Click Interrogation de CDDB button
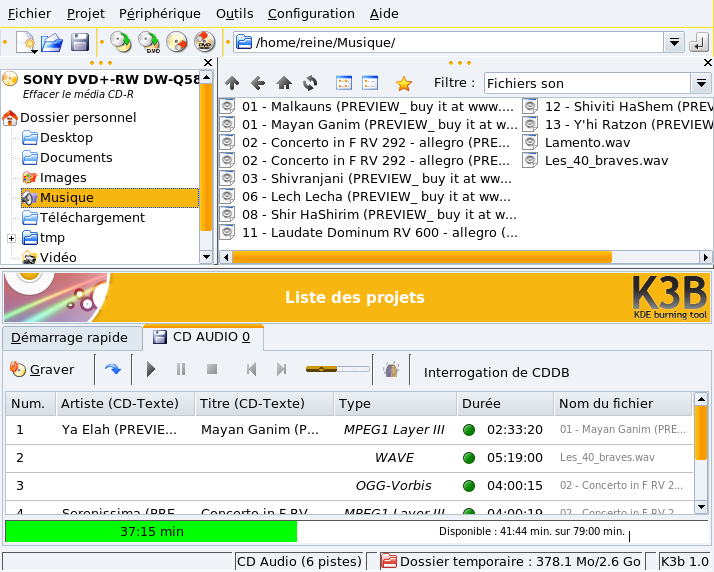 point(496,372)
